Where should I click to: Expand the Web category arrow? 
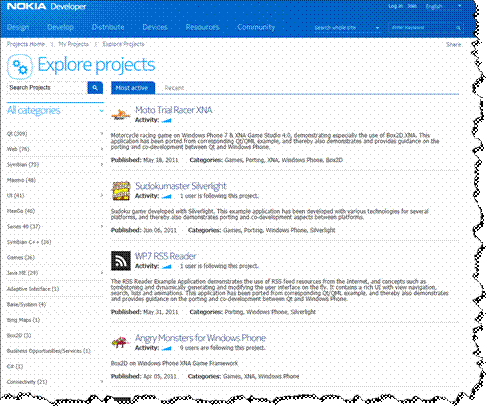coord(102,149)
